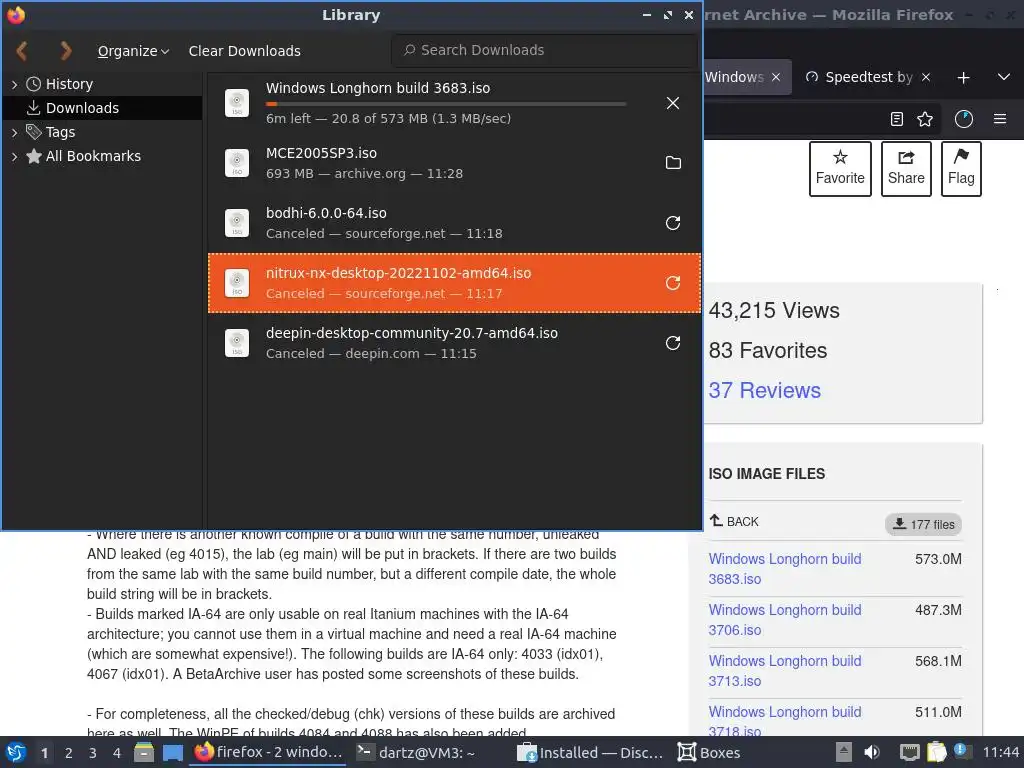The image size is (1024, 768).
Task: Click the bodhi-6.0.0-64.iso file icon
Action: pos(237,223)
